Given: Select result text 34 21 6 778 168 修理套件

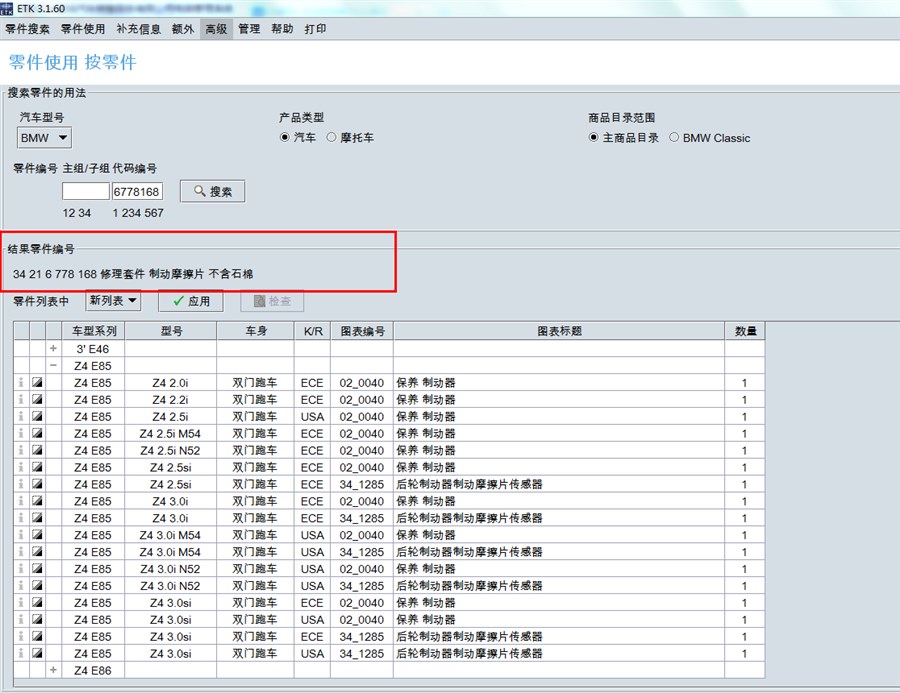Looking at the screenshot, I should pyautogui.click(x=79, y=274).
